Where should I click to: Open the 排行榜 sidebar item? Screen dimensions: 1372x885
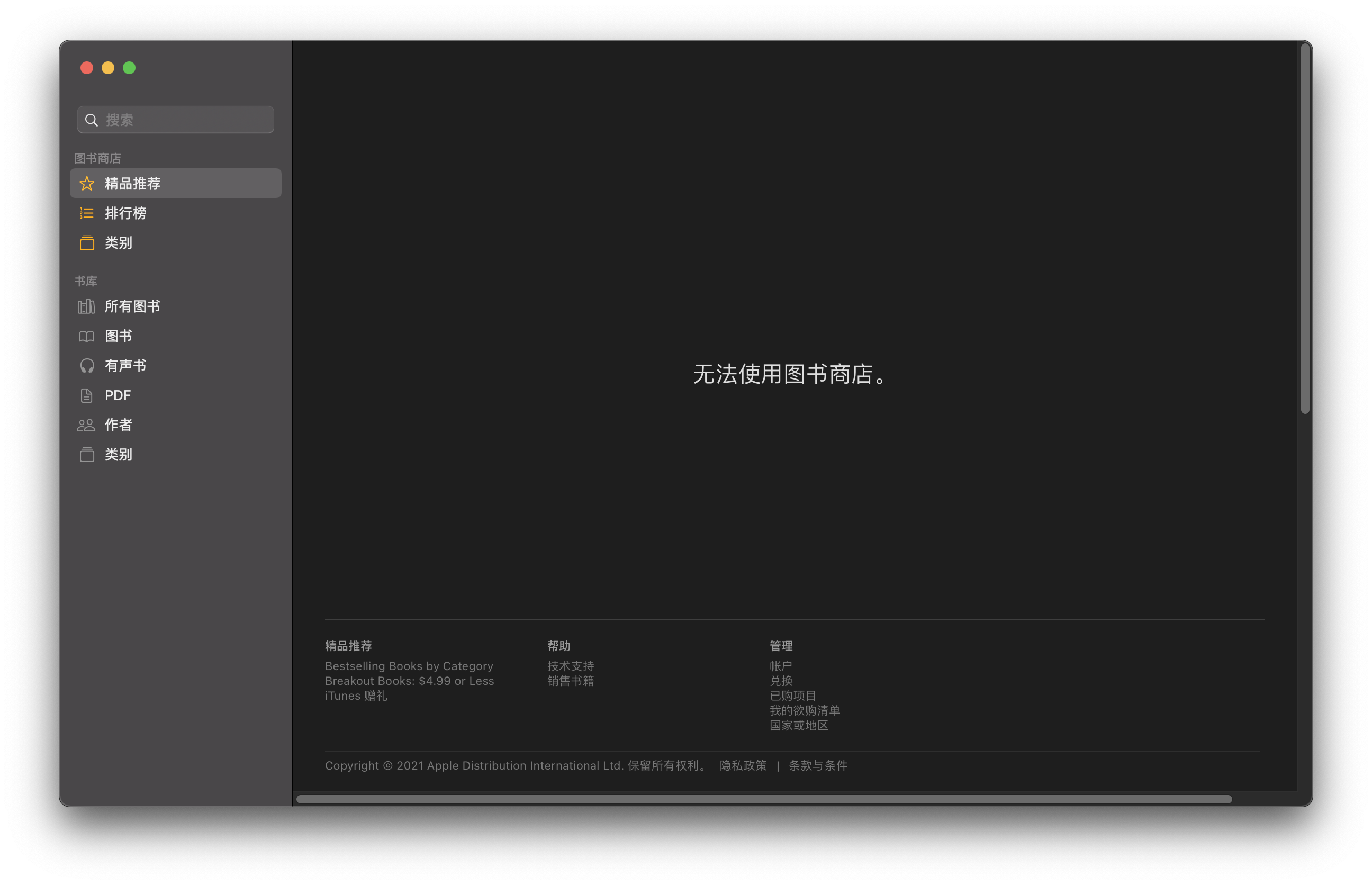pyautogui.click(x=125, y=213)
